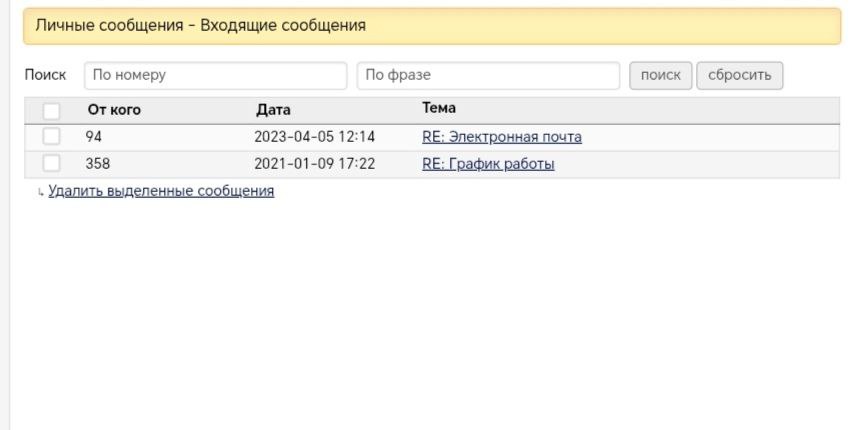The image size is (854, 430).
Task: Click the 'От кого' column header
Action: click(x=114, y=110)
